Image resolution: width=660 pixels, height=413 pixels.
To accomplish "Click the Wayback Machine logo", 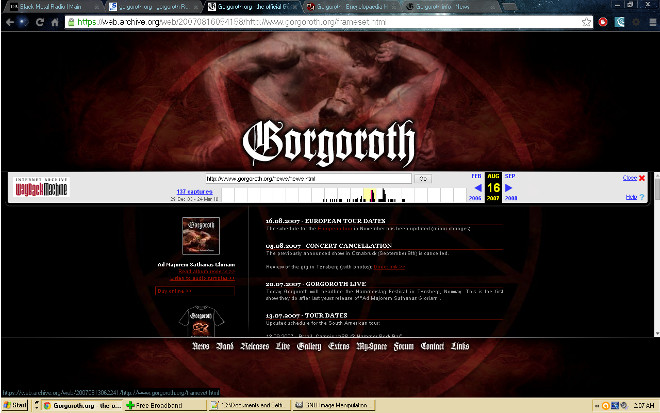I will (41, 187).
